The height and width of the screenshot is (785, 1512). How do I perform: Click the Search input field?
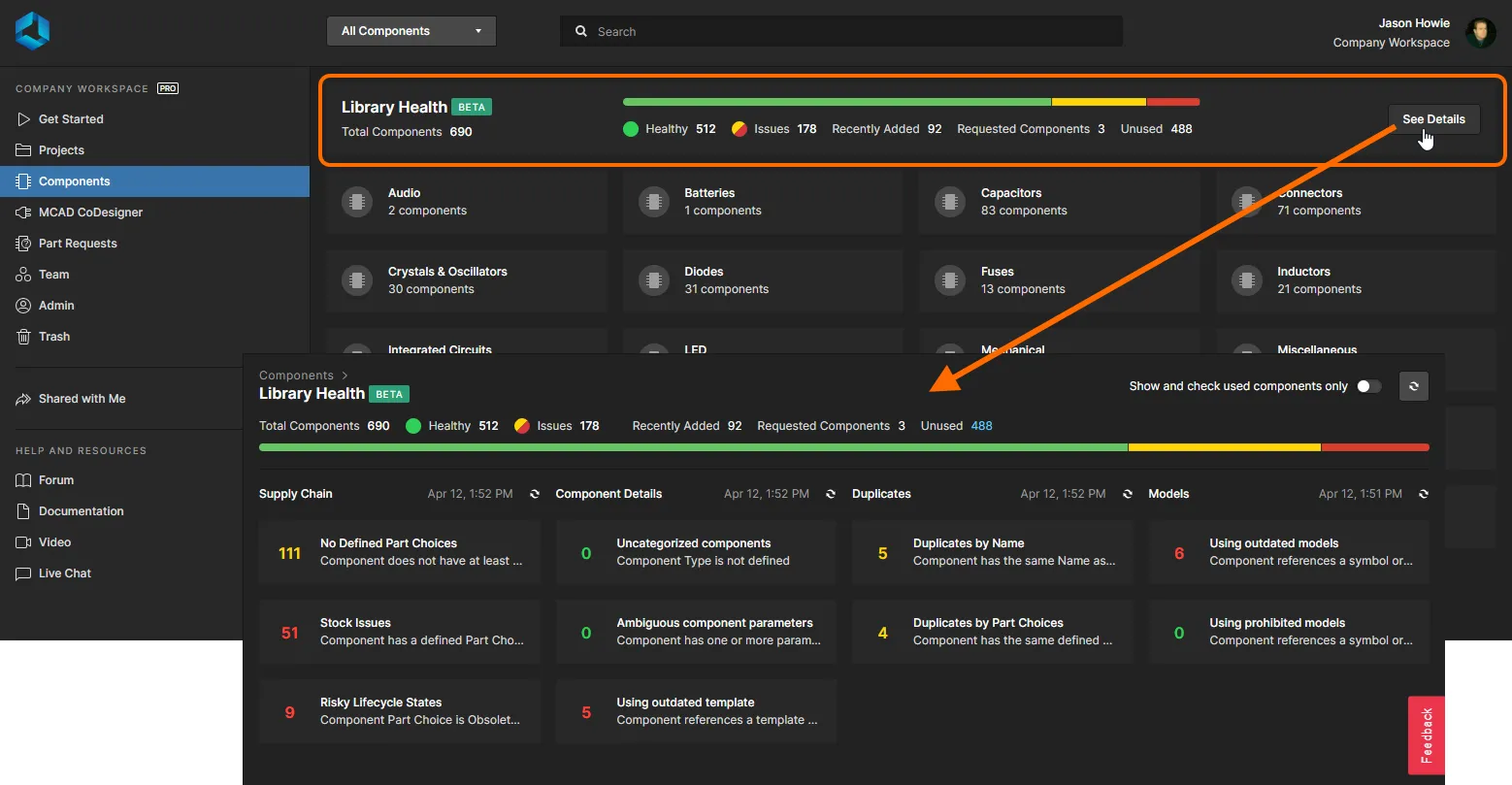click(841, 31)
